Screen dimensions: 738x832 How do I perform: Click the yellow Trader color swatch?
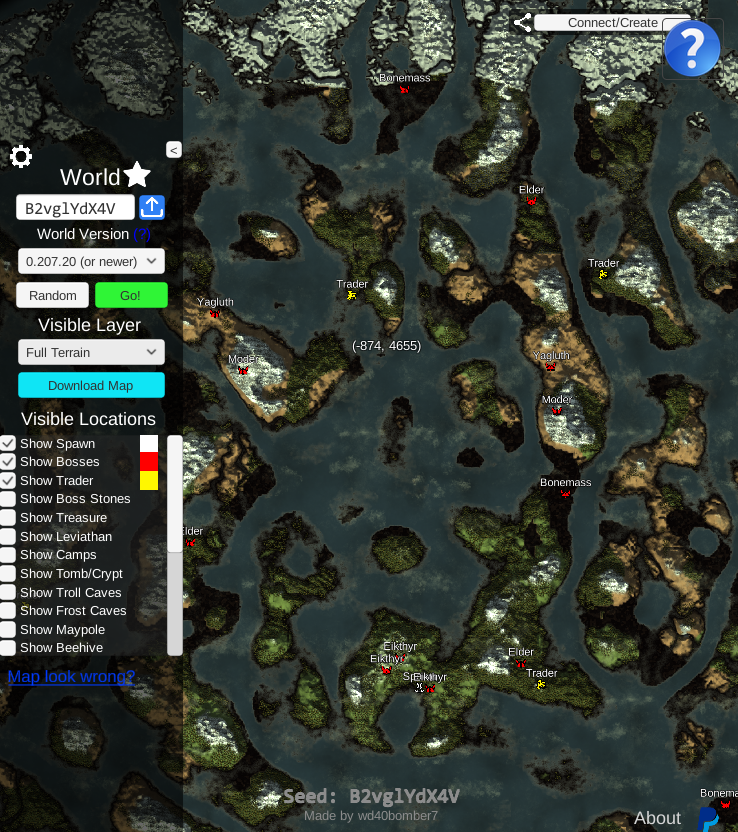[x=149, y=480]
